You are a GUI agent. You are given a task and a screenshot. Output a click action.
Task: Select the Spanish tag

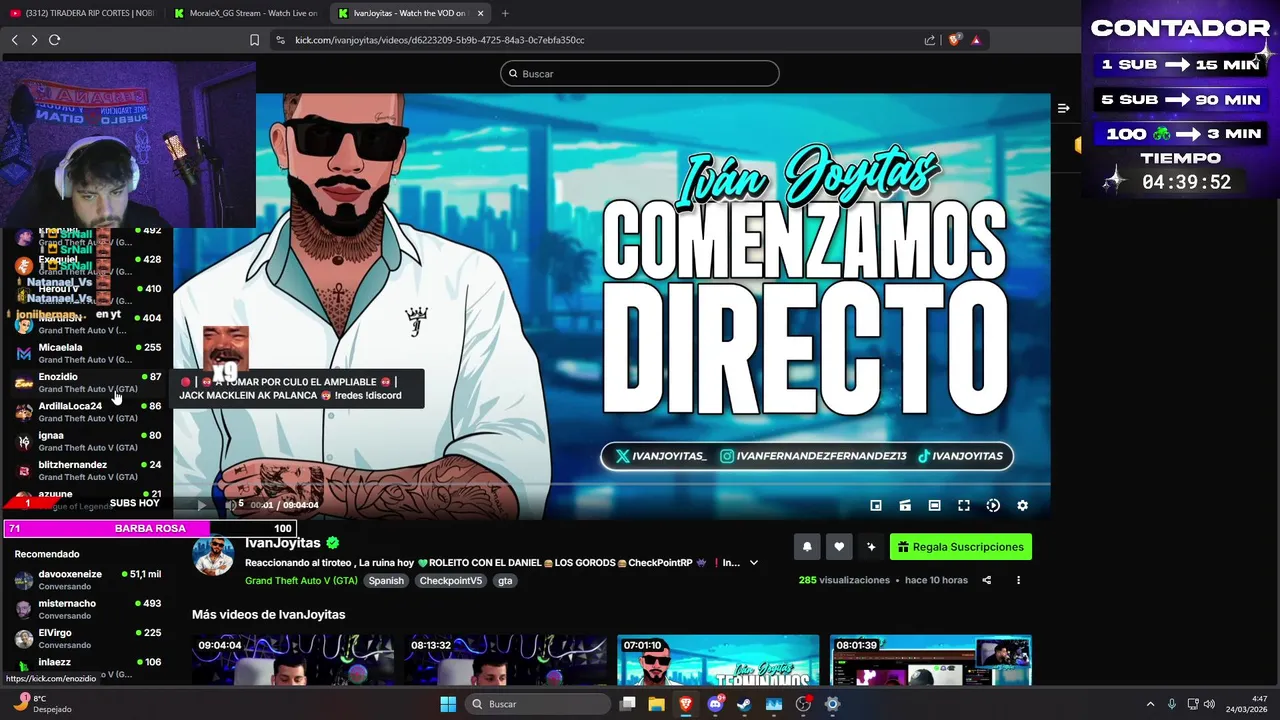pos(386,581)
